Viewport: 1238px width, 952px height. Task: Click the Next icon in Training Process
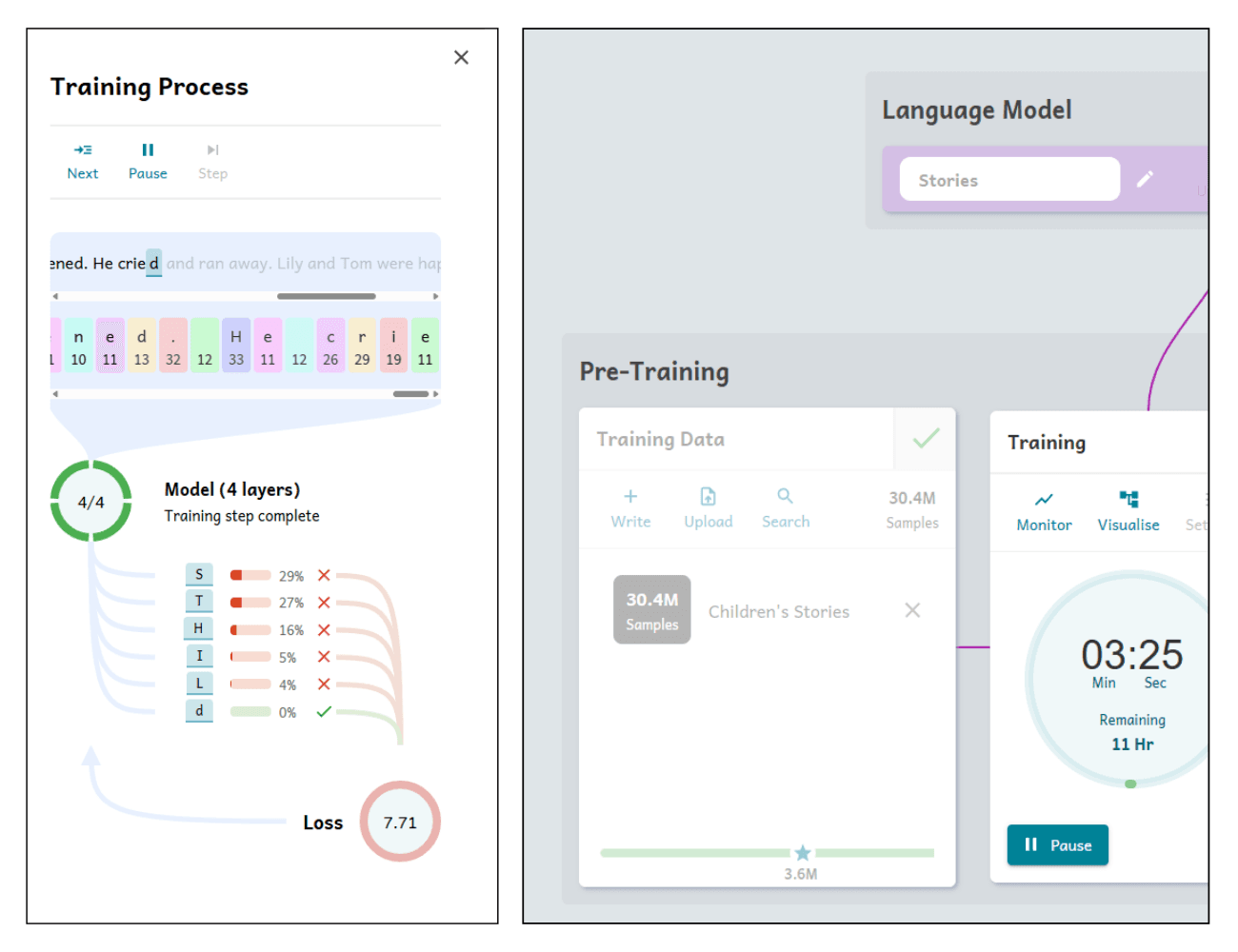click(x=83, y=150)
